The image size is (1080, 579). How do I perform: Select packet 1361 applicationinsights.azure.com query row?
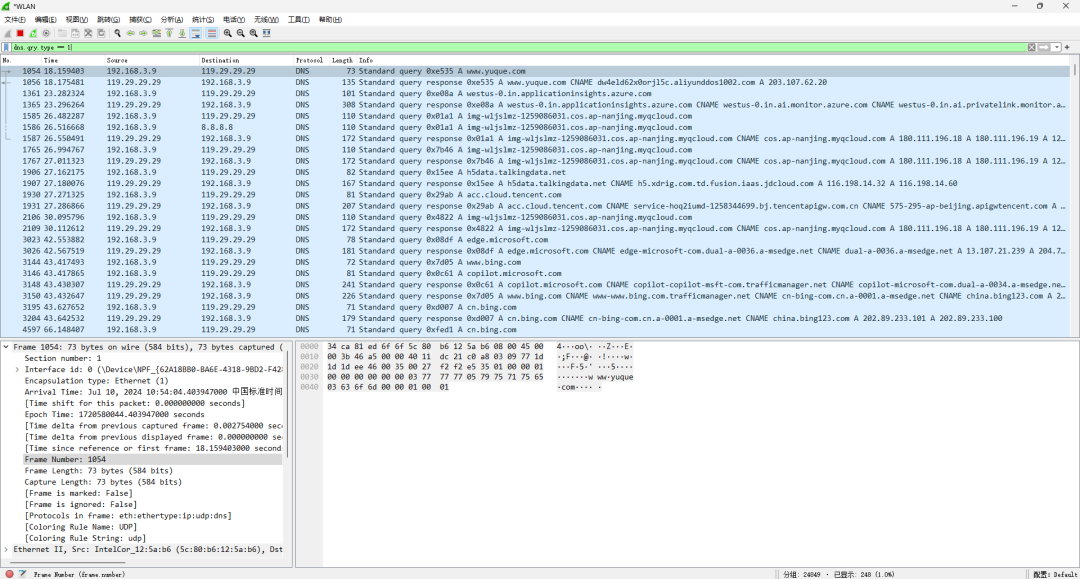[x=536, y=94]
